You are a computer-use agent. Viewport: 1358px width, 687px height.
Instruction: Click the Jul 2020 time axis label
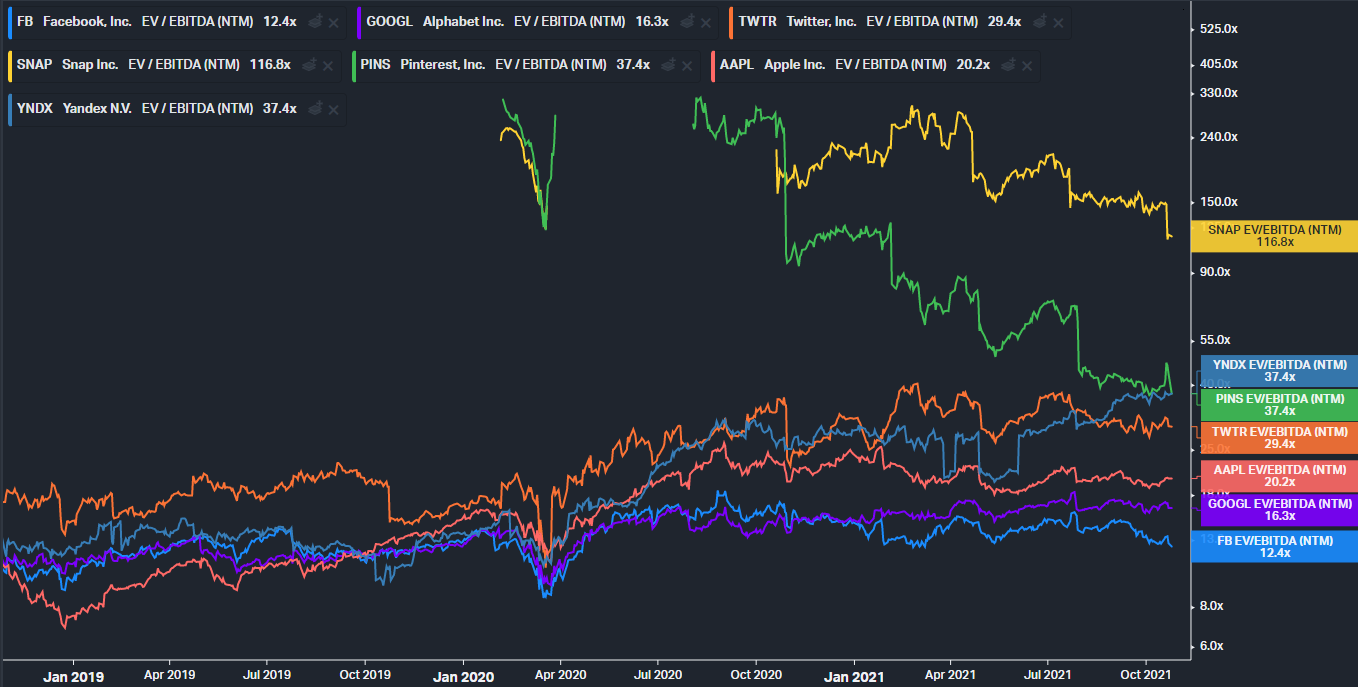coord(658,675)
